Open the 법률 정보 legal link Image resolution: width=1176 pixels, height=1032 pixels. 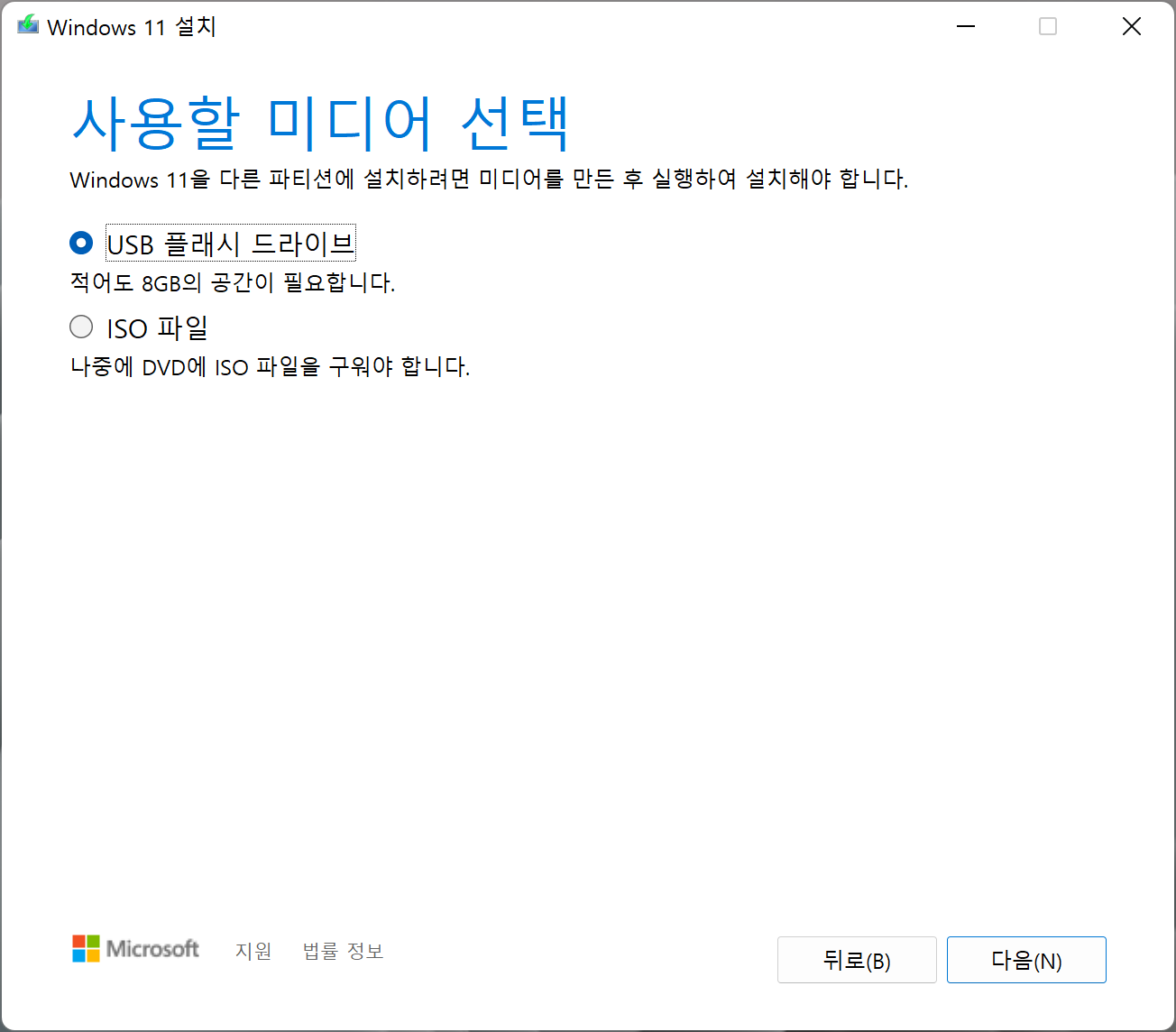(344, 951)
